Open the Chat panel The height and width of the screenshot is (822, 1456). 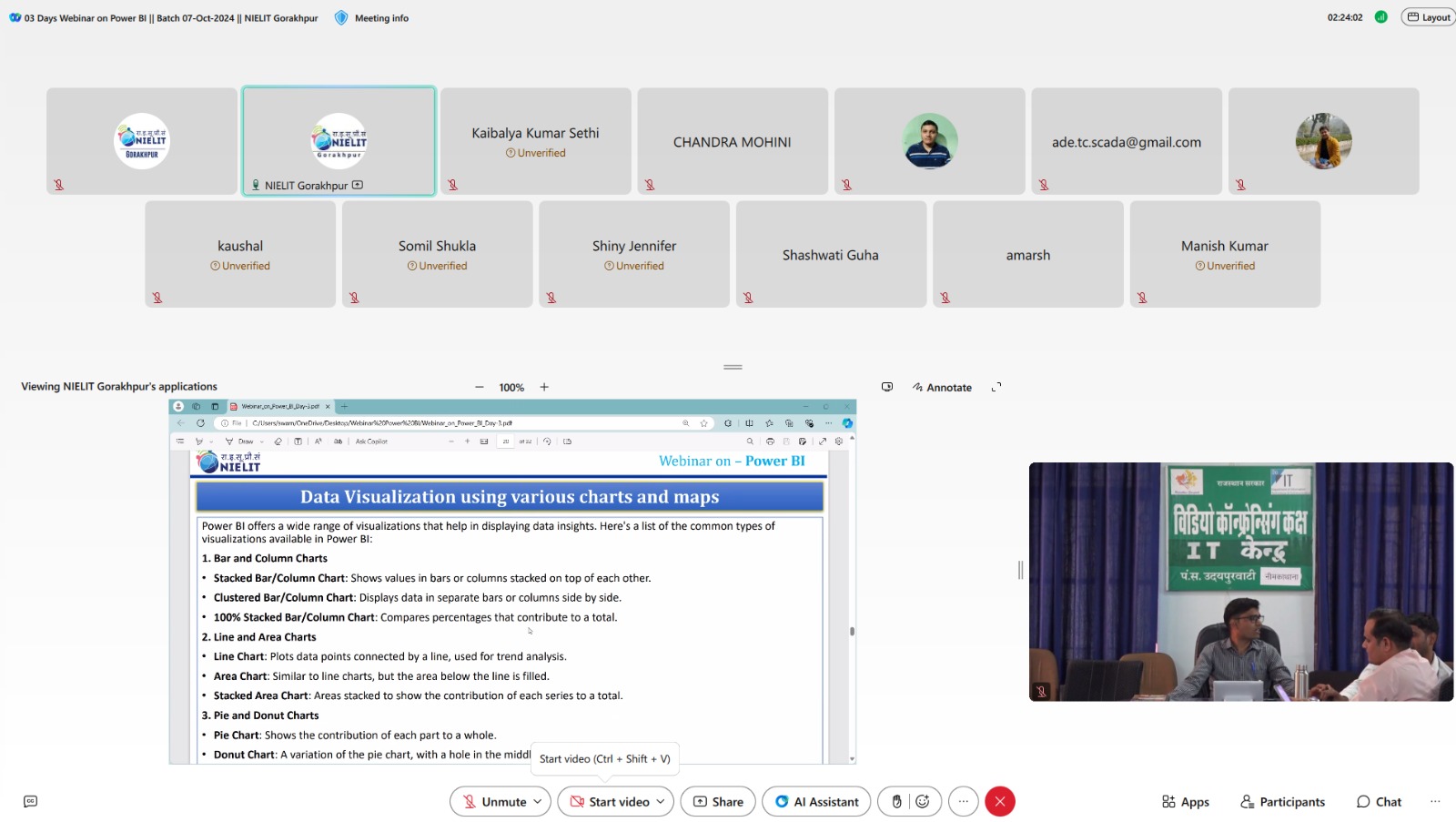point(1379,801)
